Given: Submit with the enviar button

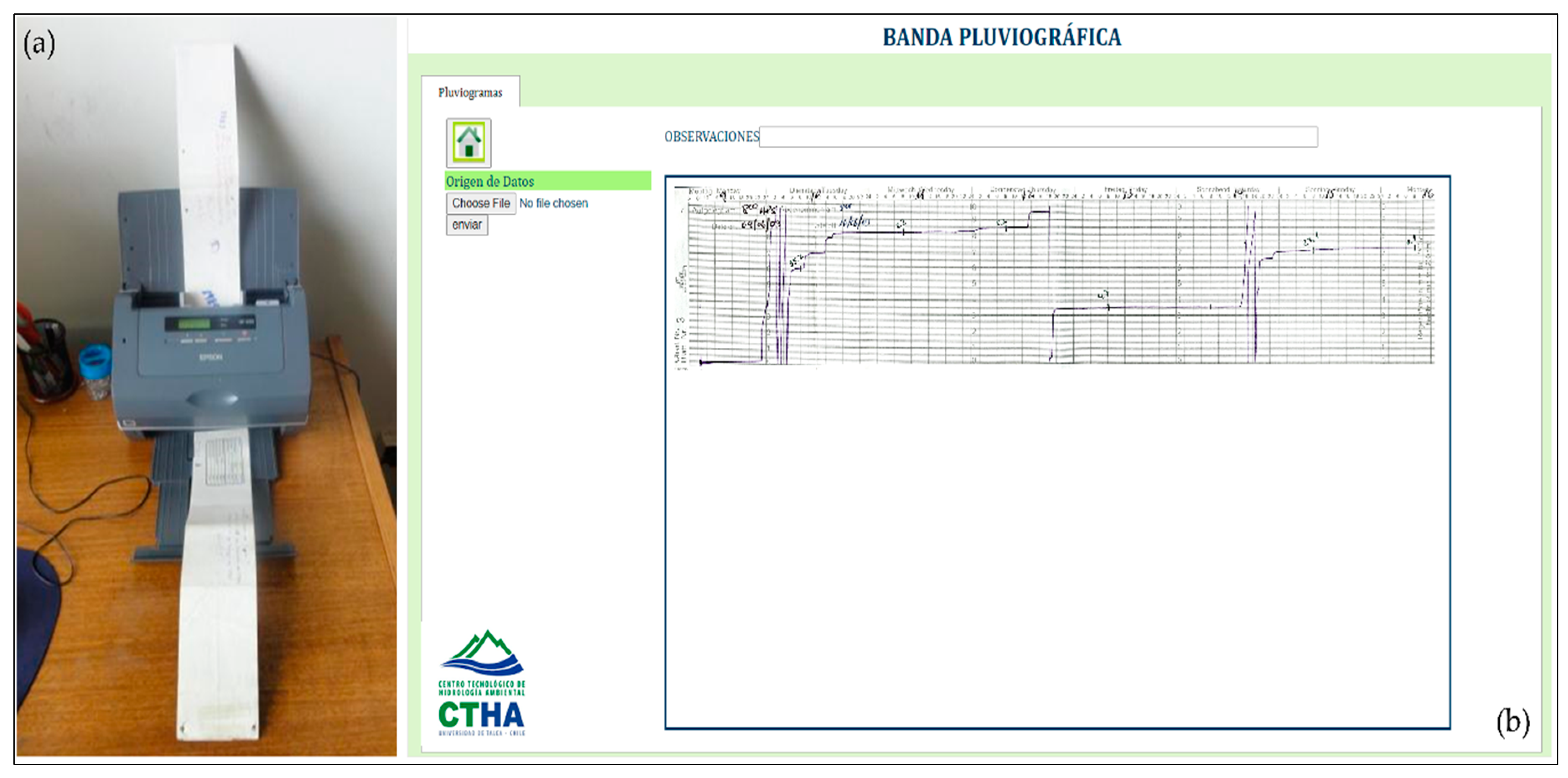Looking at the screenshot, I should click(466, 225).
